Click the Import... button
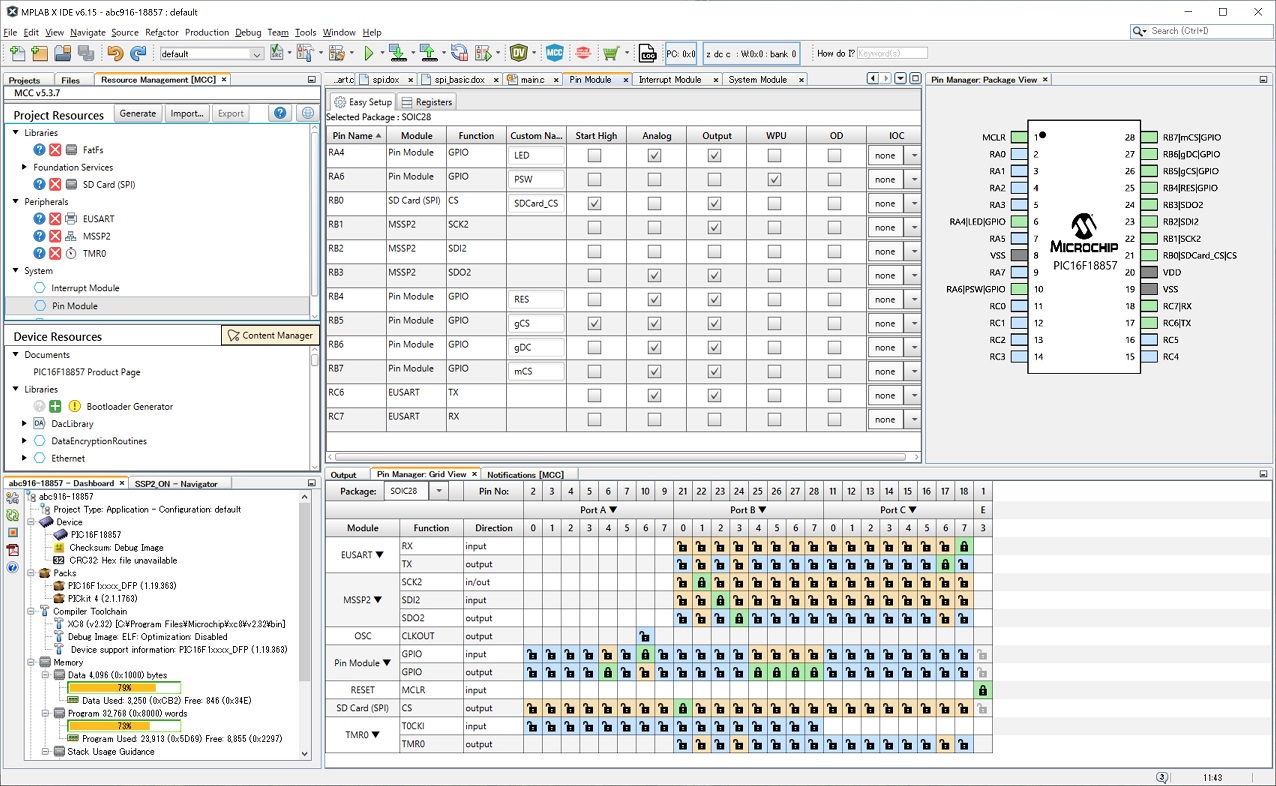Viewport: 1276px width, 786px height. click(187, 114)
